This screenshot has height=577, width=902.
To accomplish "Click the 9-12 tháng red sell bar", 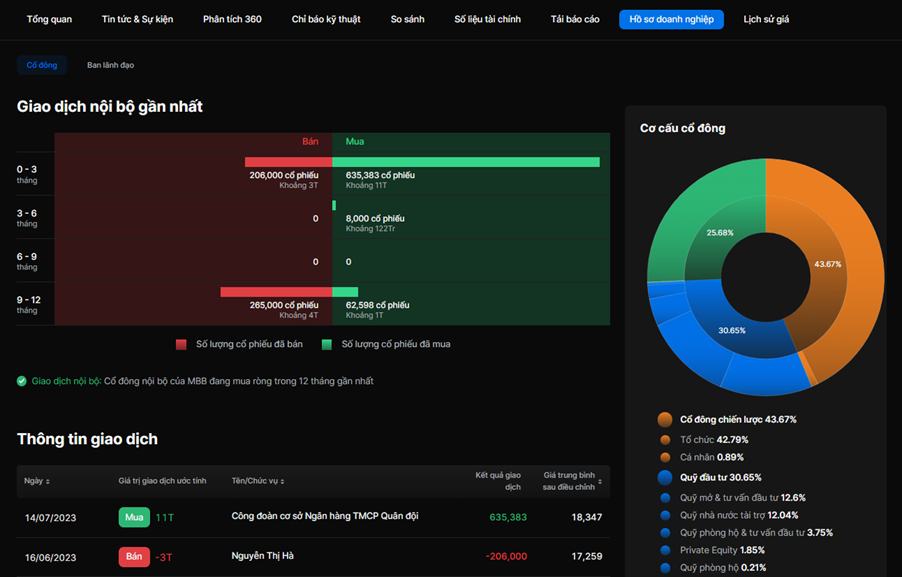I will click(x=276, y=292).
